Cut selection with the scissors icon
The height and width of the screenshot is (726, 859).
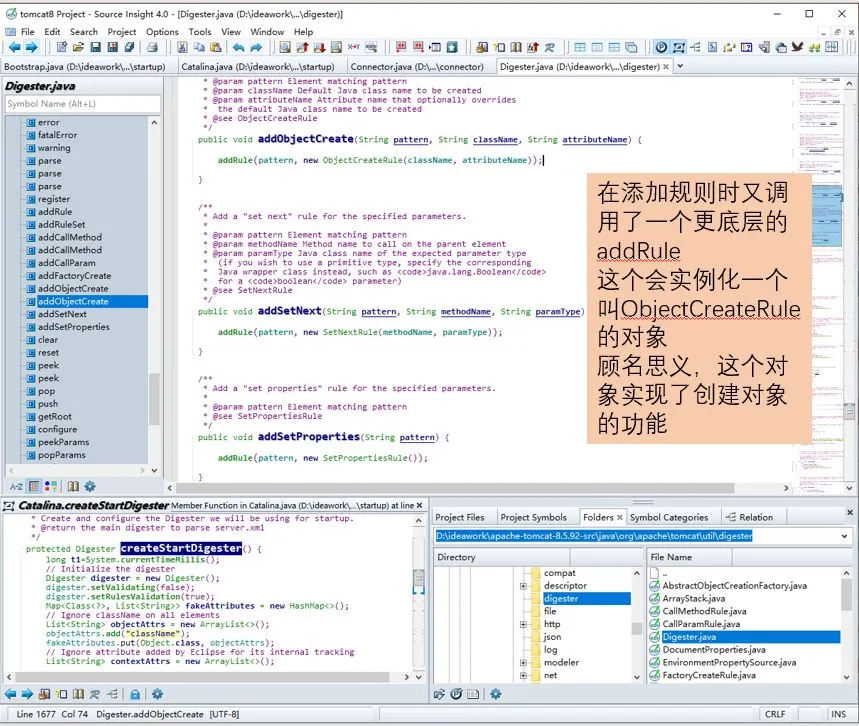click(x=182, y=48)
